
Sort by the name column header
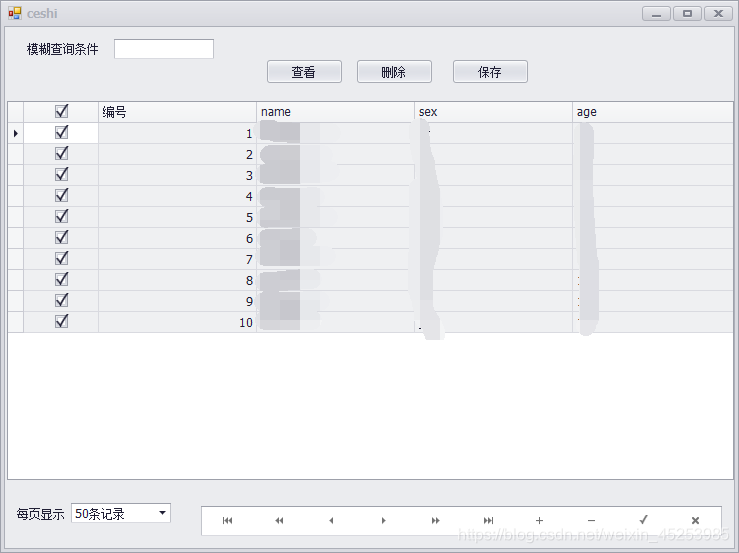336,112
